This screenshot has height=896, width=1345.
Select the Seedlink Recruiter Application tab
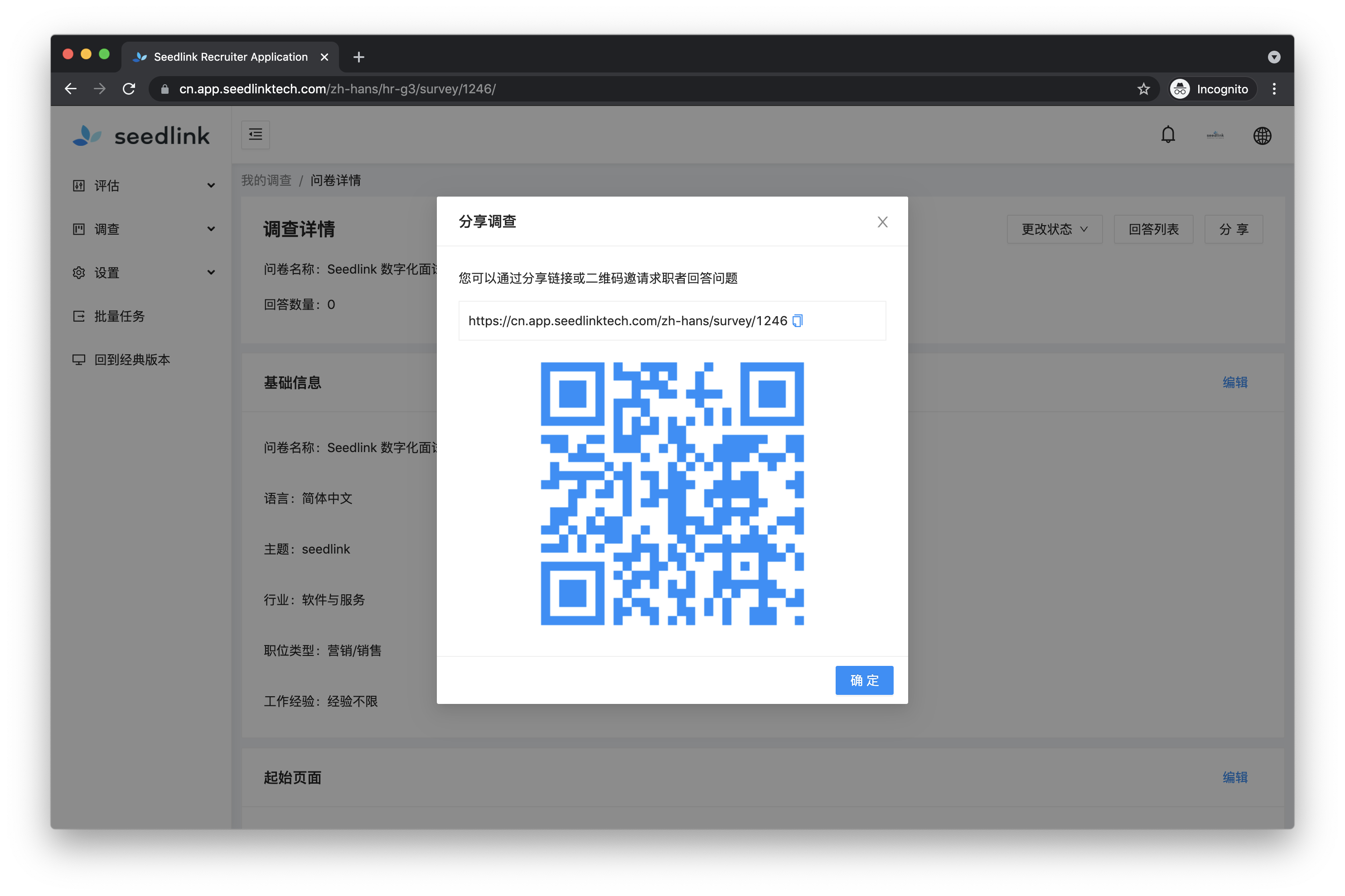[x=230, y=57]
